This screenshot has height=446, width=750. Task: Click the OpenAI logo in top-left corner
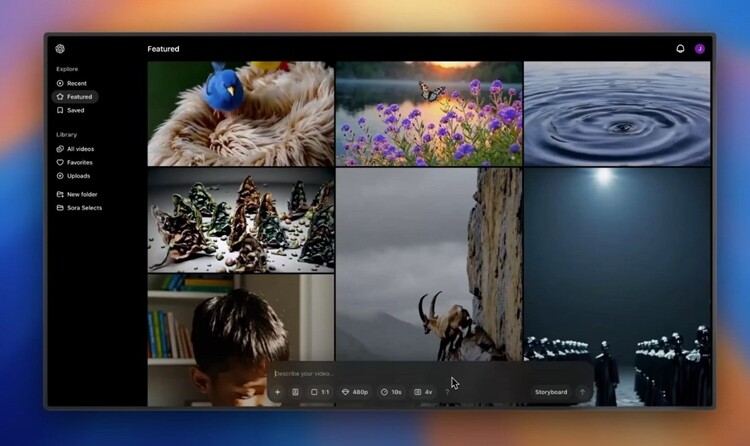(x=60, y=48)
